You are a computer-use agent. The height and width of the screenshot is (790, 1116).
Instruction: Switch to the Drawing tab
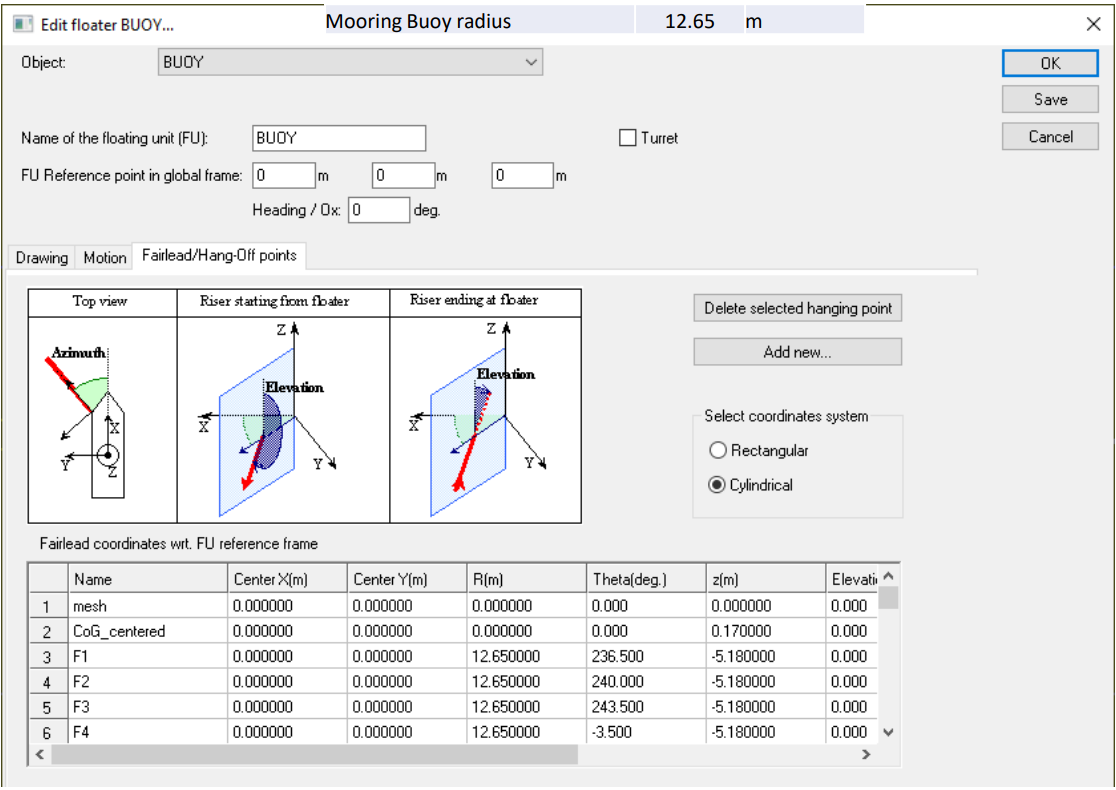[42, 258]
